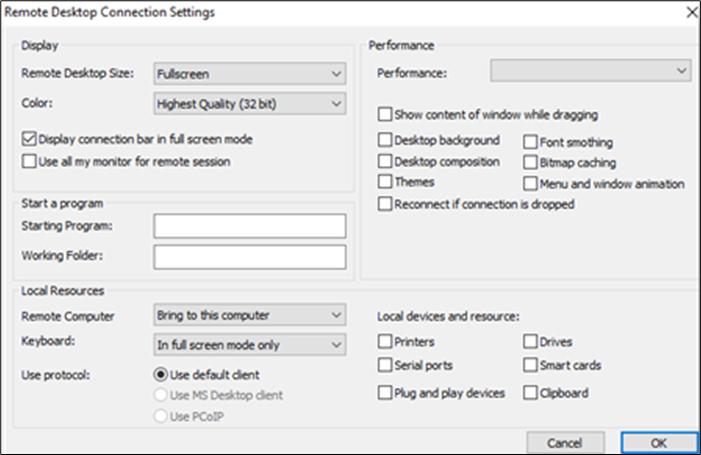
Task: Open the Performance dropdown
Action: pyautogui.click(x=590, y=71)
